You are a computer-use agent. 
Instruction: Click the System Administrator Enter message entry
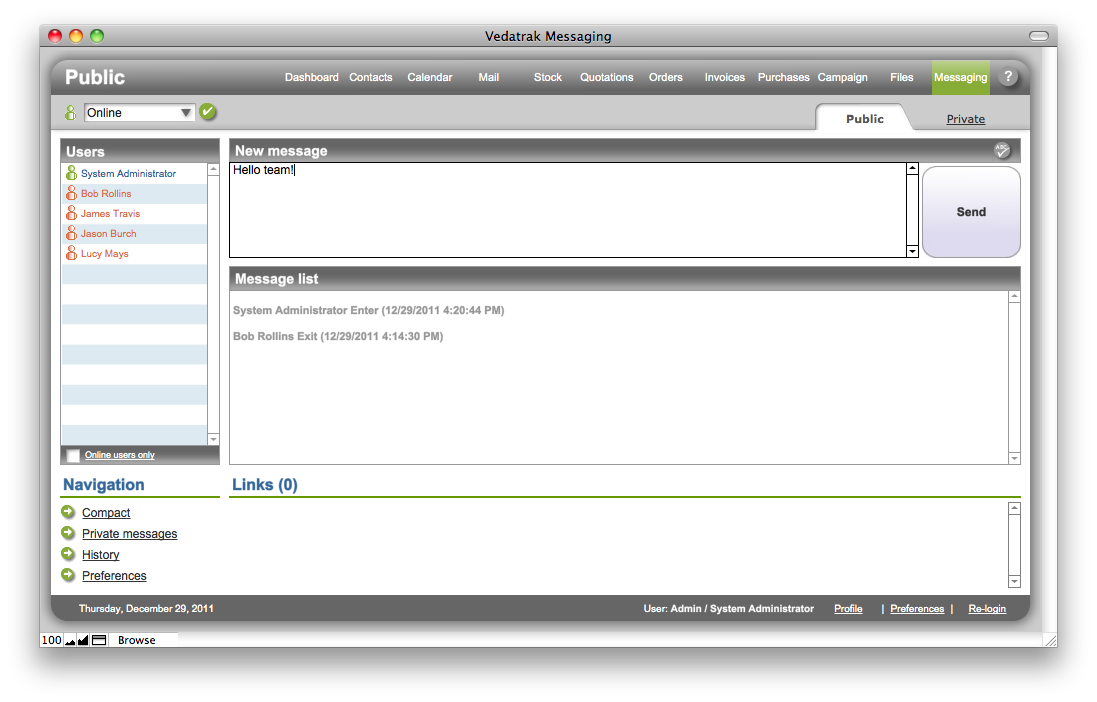pos(369,310)
